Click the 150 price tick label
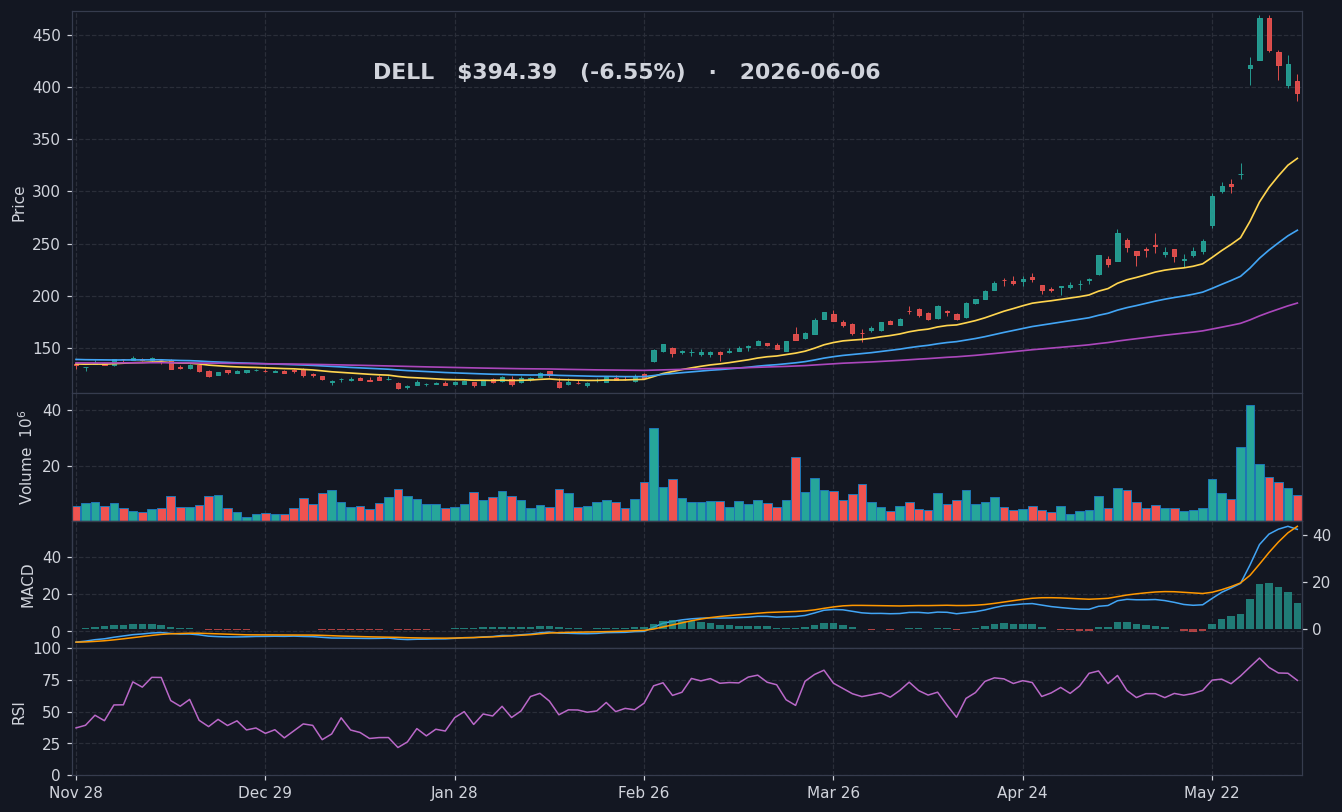 48,348
